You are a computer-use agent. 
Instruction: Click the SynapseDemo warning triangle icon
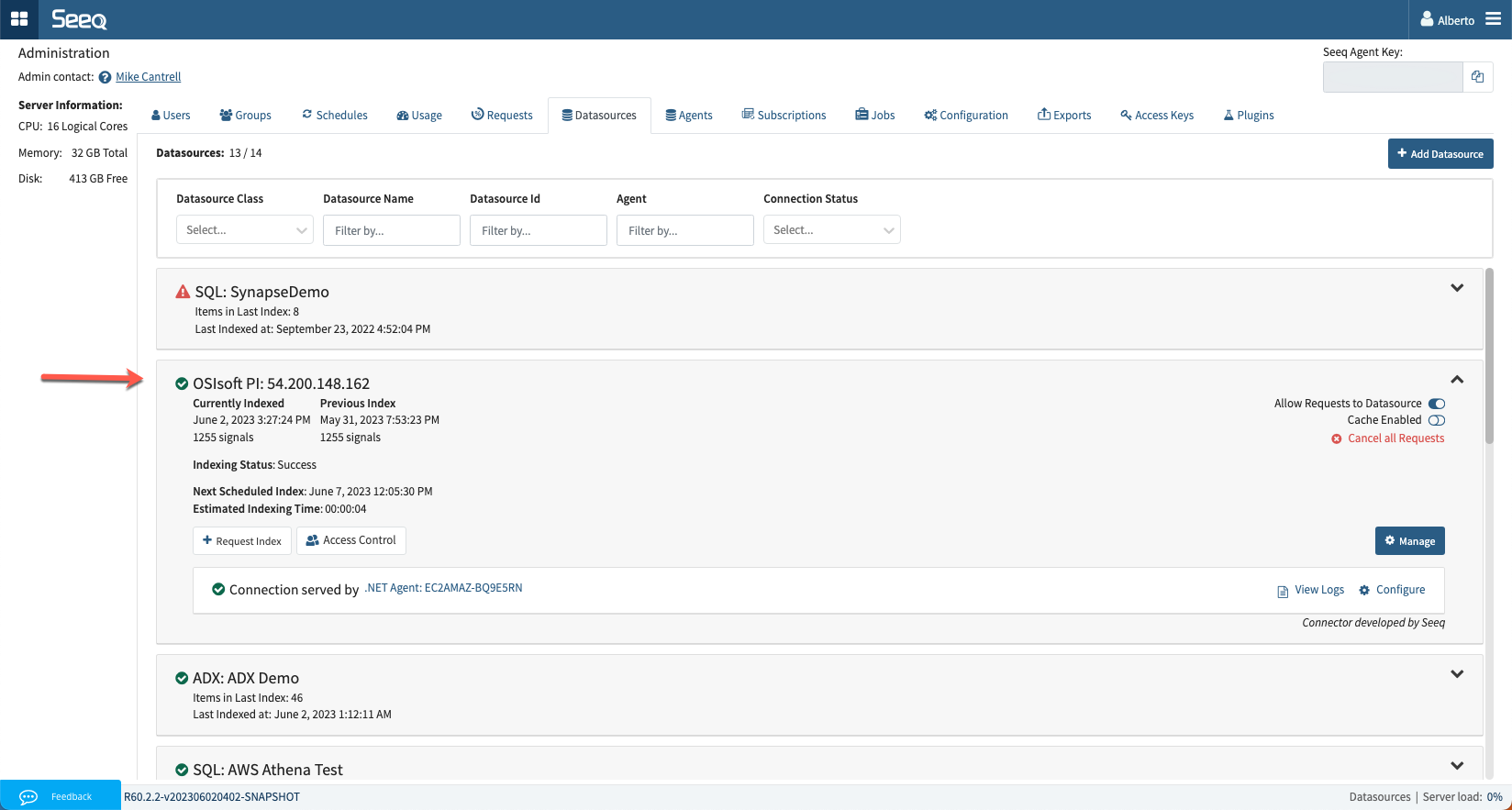point(183,292)
